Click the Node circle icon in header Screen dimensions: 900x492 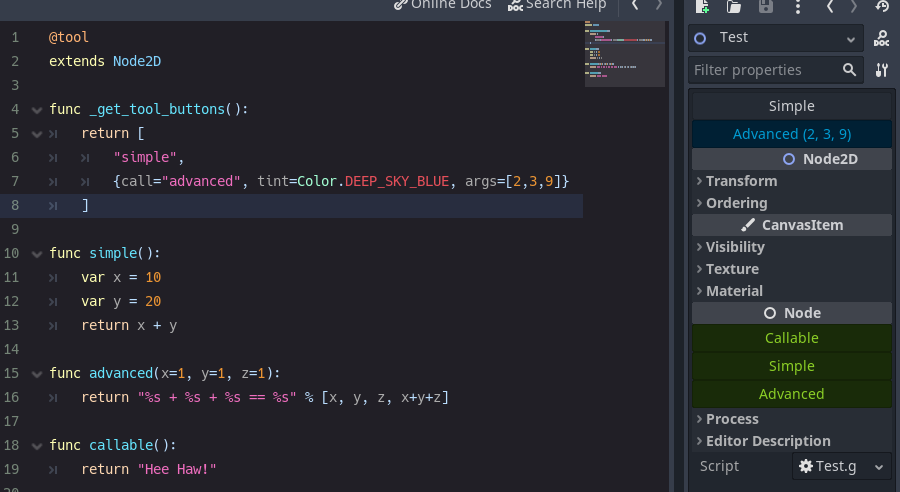(770, 313)
